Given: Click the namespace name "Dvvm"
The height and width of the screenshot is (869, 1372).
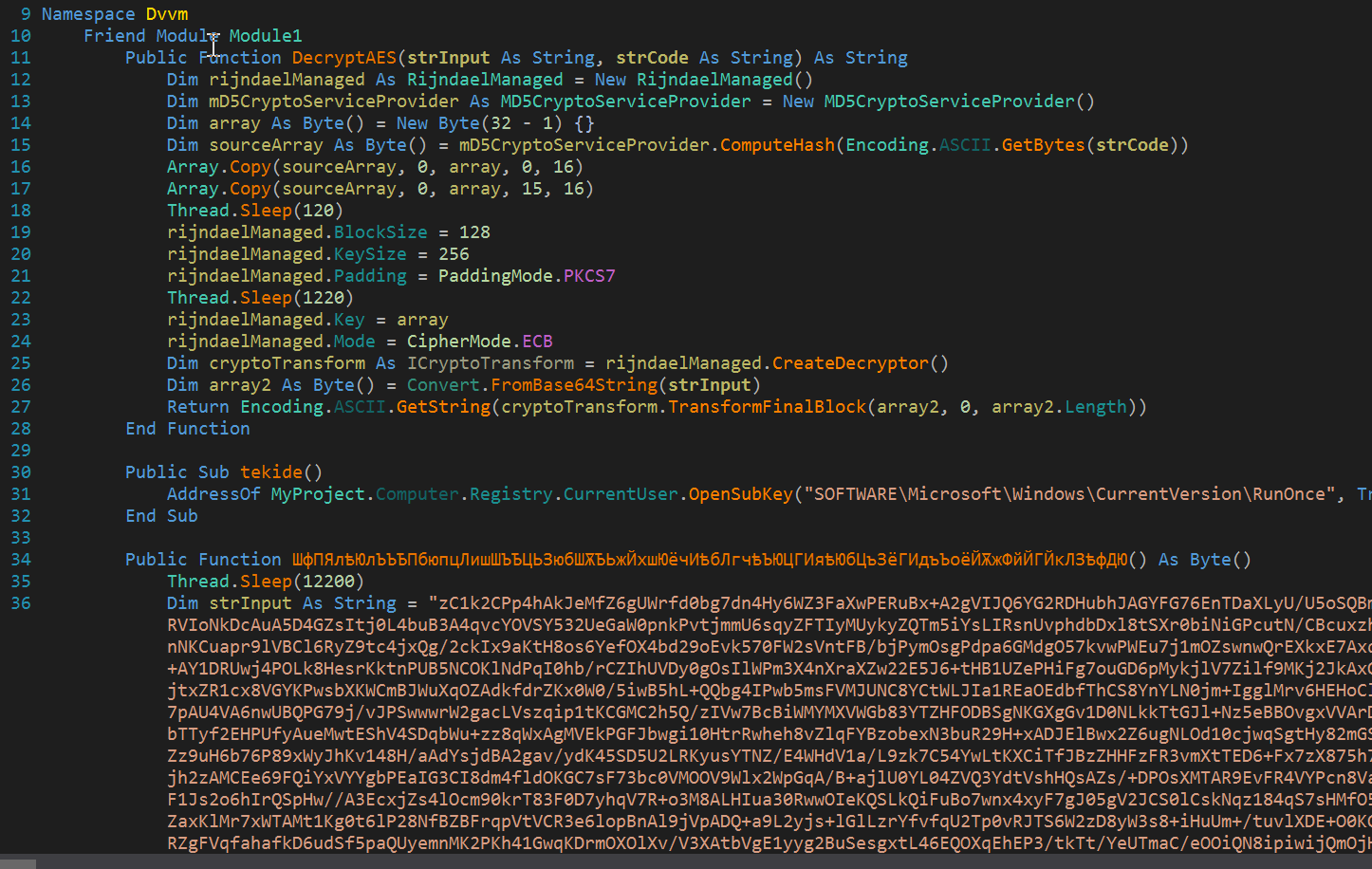Looking at the screenshot, I should [167, 14].
